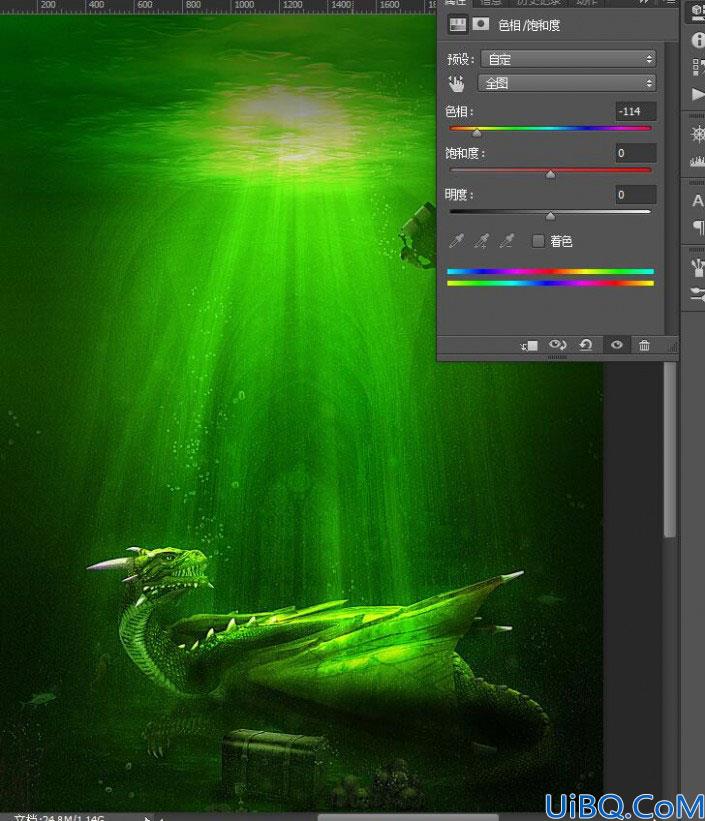The height and width of the screenshot is (821, 705).
Task: Open the Brush presets icon in dock
Action: (698, 267)
